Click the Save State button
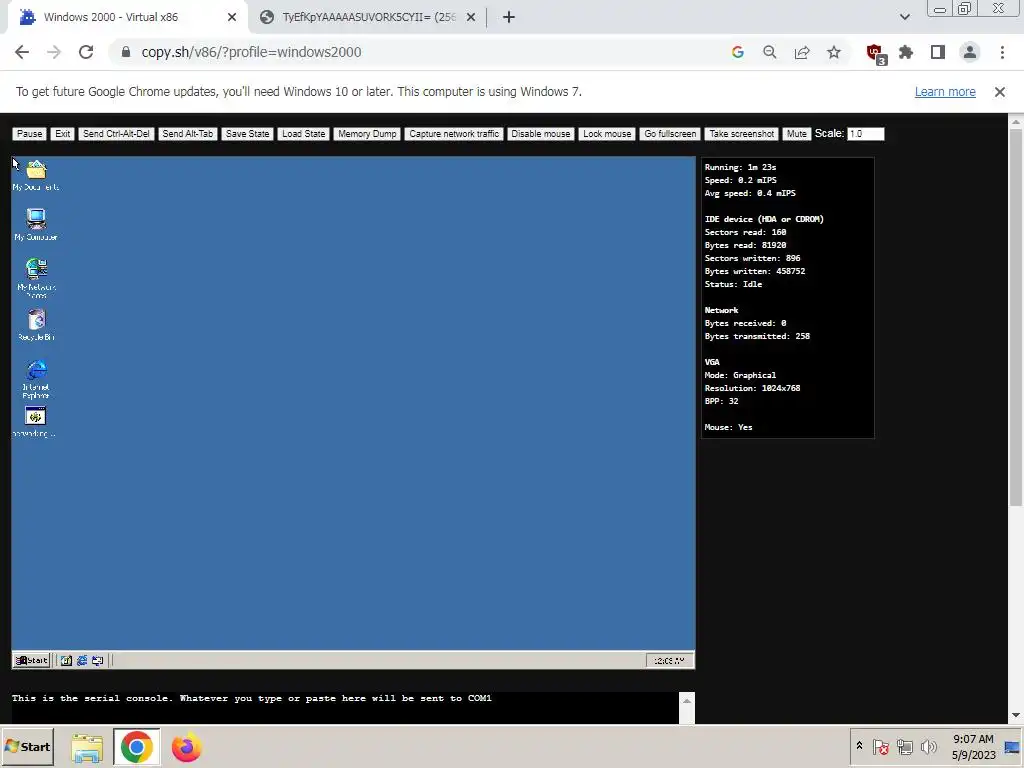The height and width of the screenshot is (768, 1024). [248, 134]
